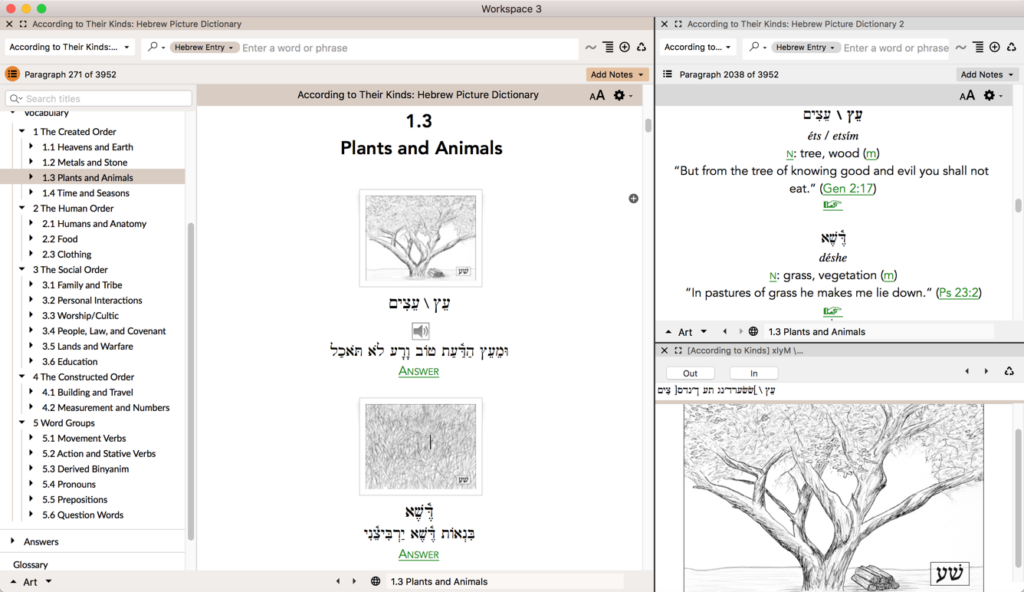
Task: Toggle the wavy line icon in left toolbar
Action: click(590, 47)
